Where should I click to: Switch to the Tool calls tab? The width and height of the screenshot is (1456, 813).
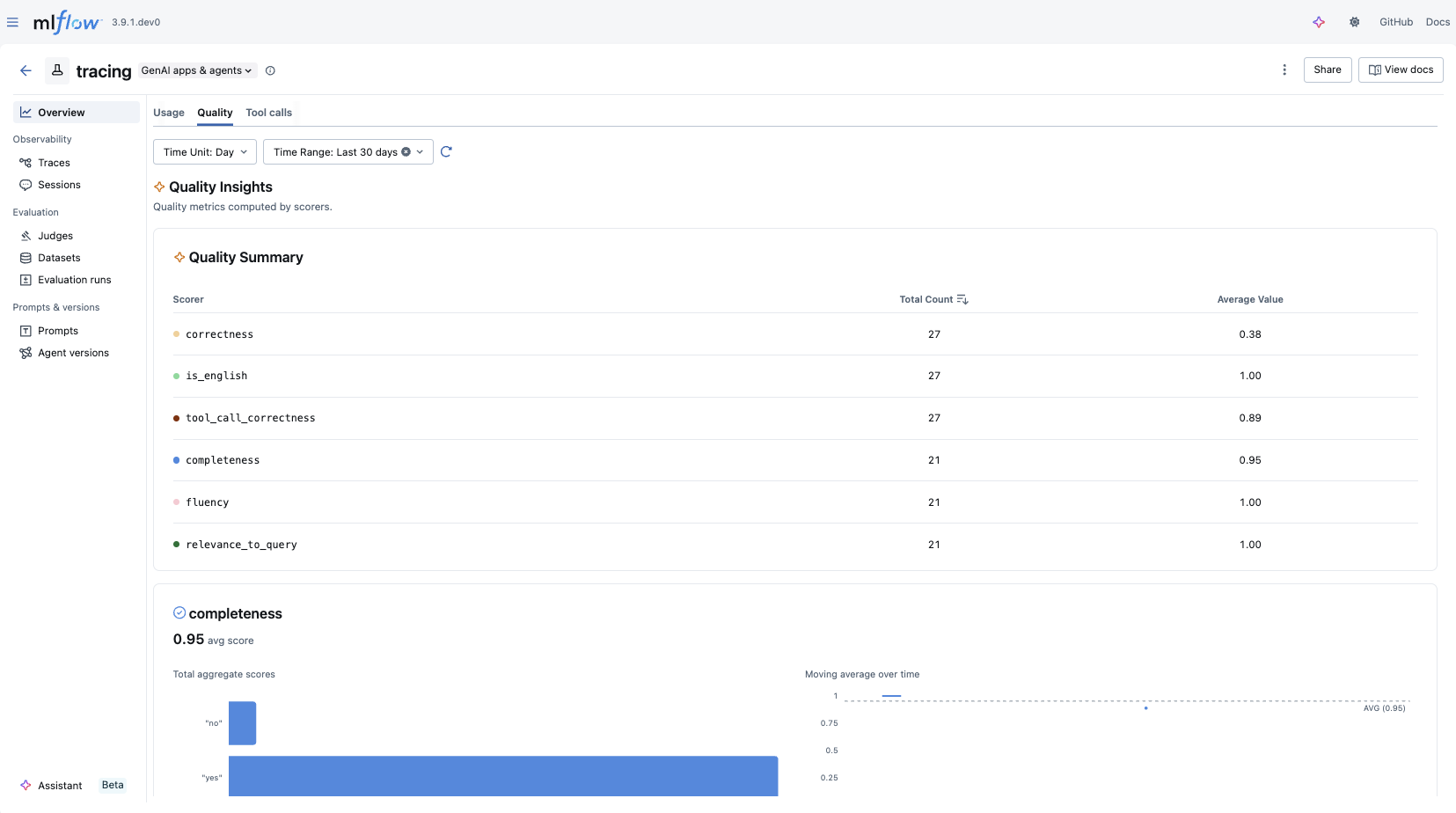268,113
